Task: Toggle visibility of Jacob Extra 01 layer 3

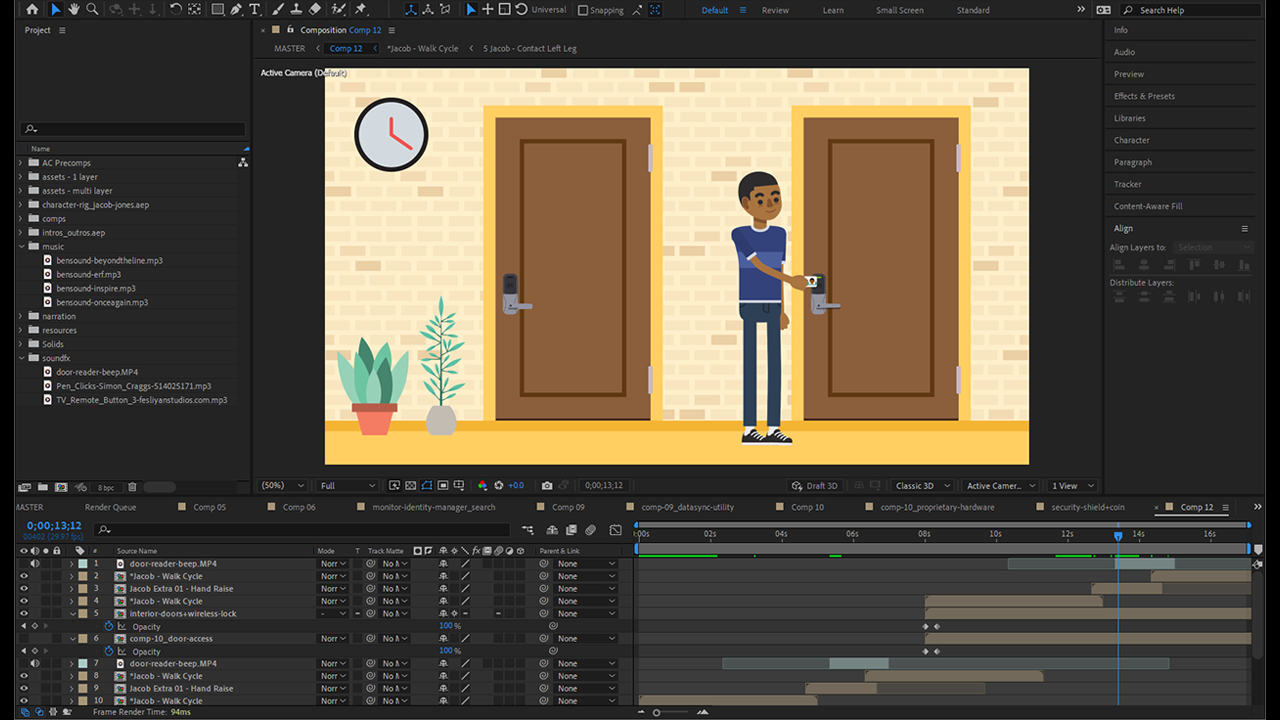Action: [x=24, y=588]
